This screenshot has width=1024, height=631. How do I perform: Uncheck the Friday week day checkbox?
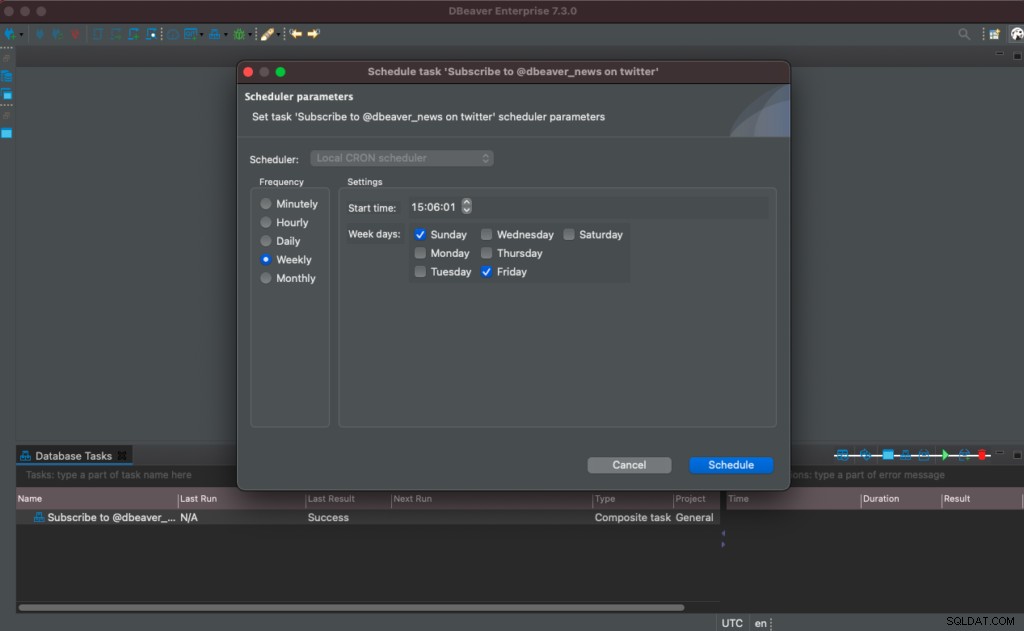pos(487,272)
